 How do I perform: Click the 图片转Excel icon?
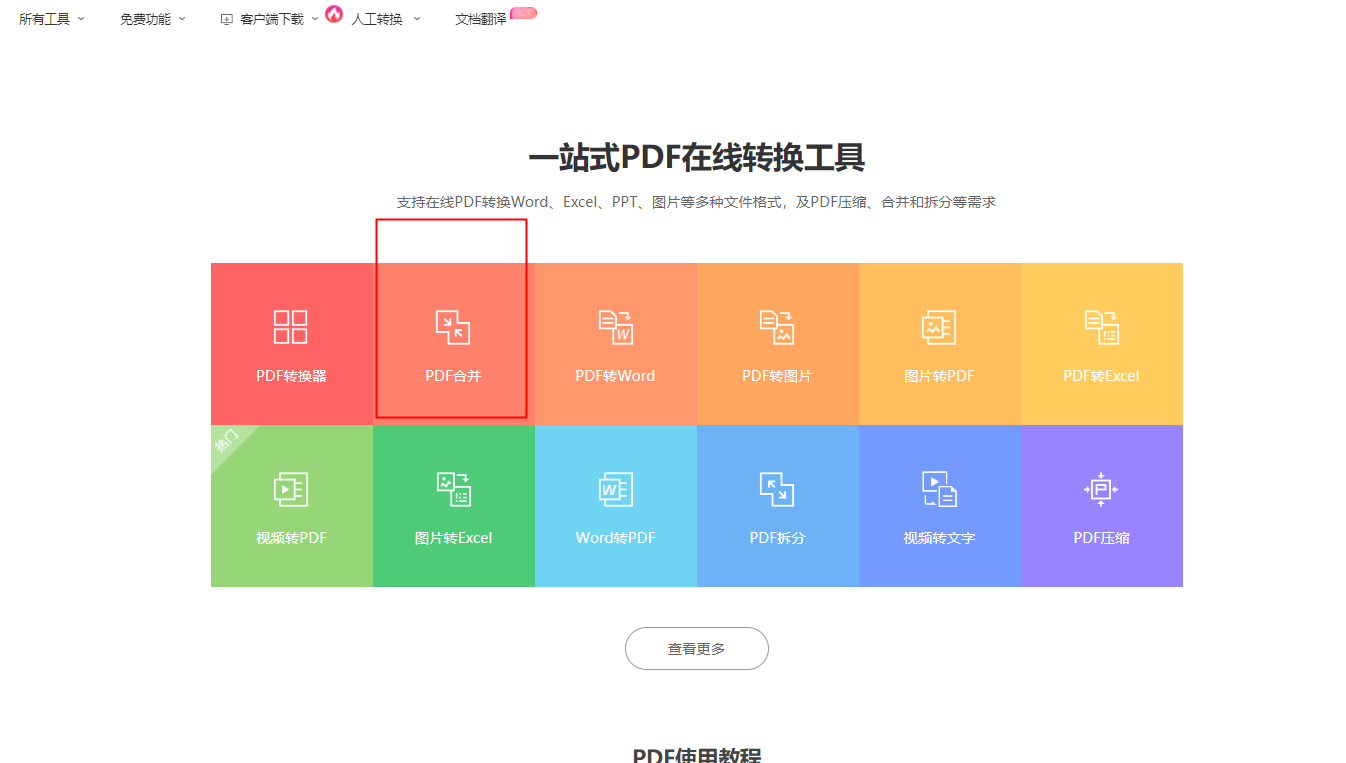pyautogui.click(x=453, y=489)
